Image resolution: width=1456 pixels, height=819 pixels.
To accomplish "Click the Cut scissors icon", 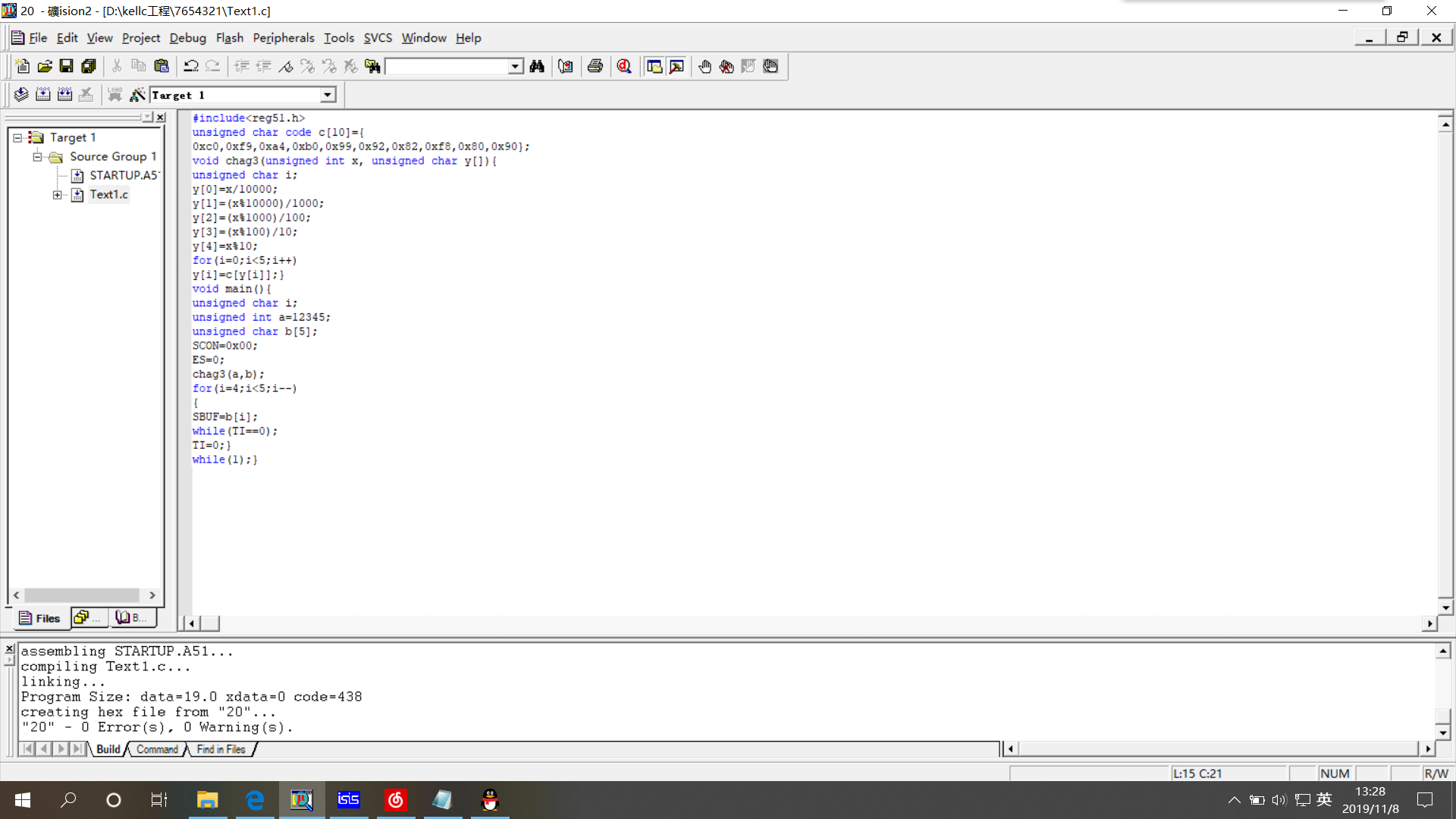I will click(117, 67).
